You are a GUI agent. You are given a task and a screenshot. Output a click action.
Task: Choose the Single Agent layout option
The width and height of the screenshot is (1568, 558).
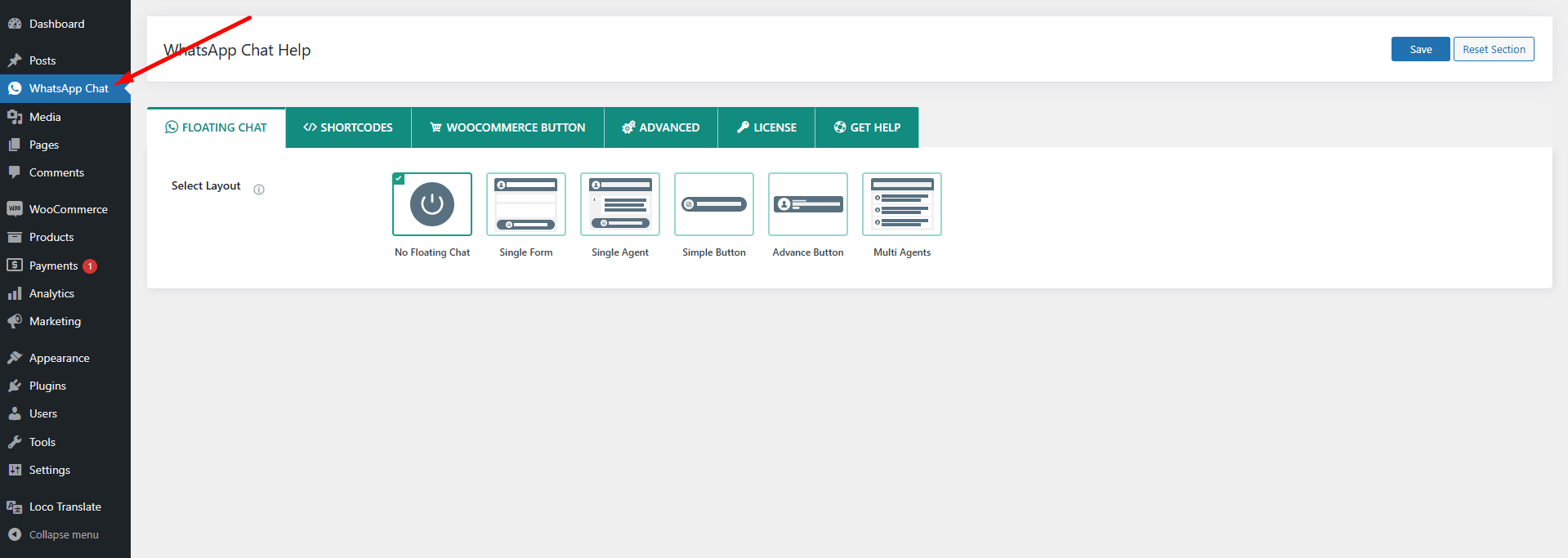[x=620, y=204]
